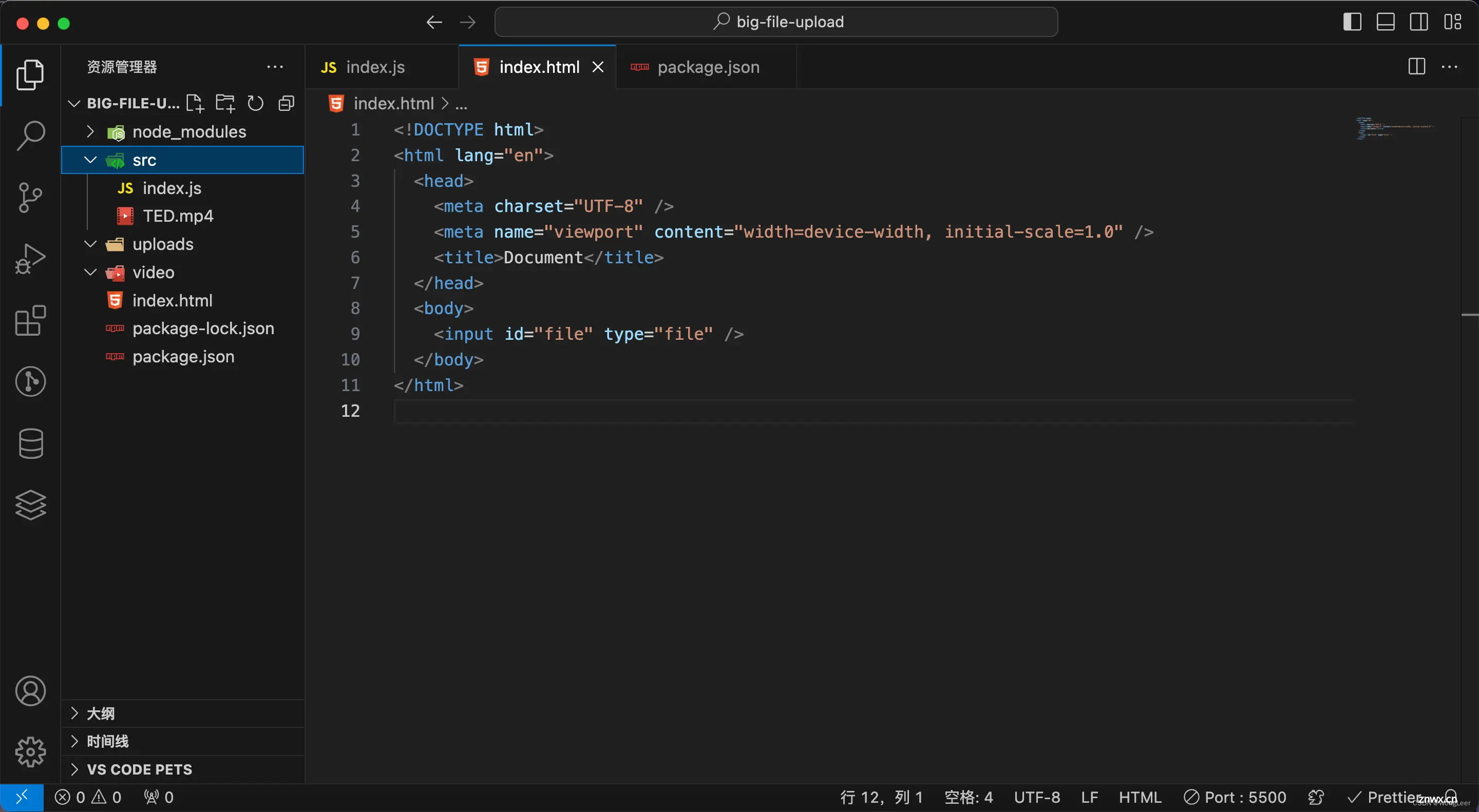Go forward using the navigation arrow
Viewport: 1479px width, 812px height.
pos(468,22)
